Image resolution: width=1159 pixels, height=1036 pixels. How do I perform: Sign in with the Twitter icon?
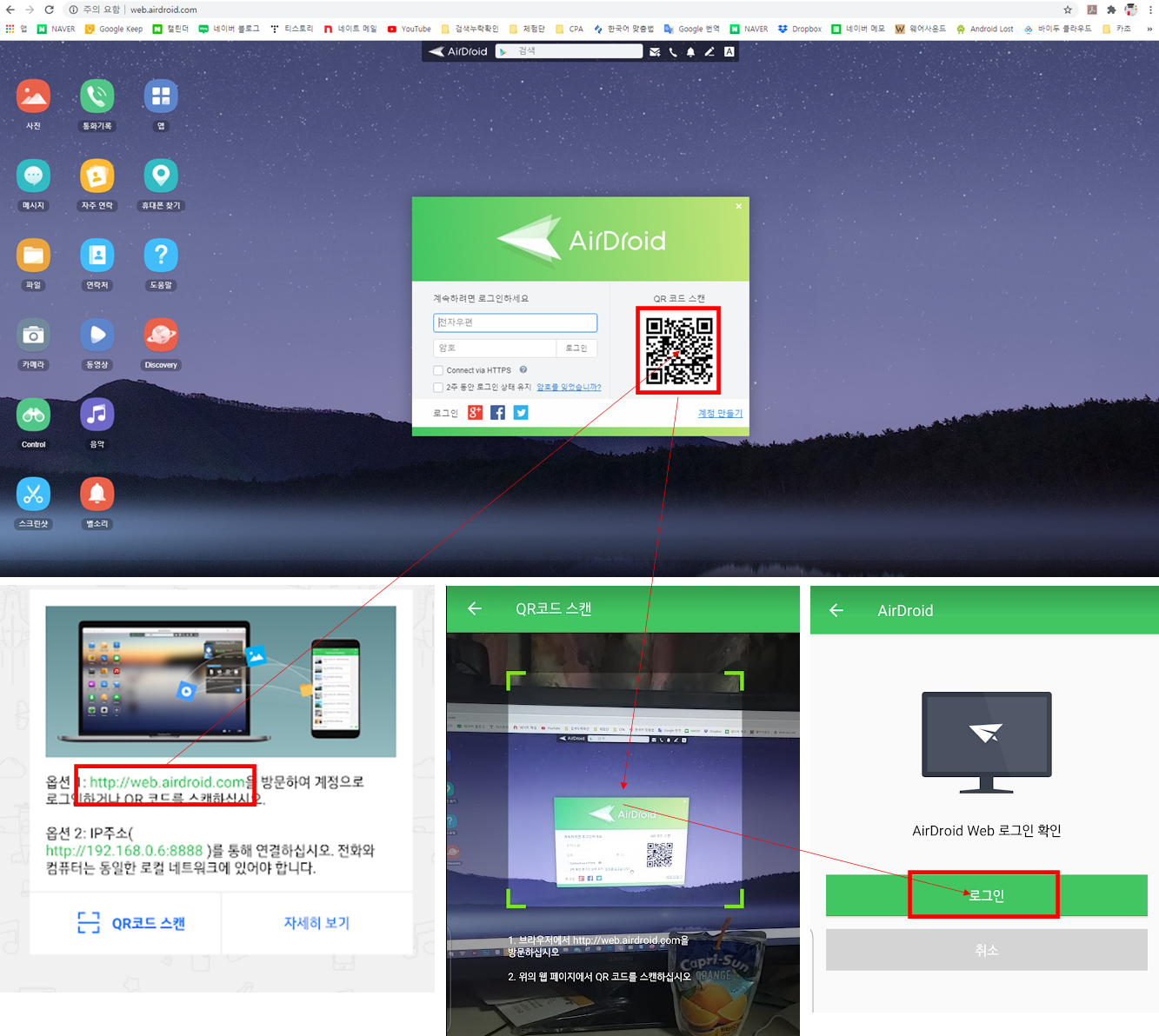point(521,413)
